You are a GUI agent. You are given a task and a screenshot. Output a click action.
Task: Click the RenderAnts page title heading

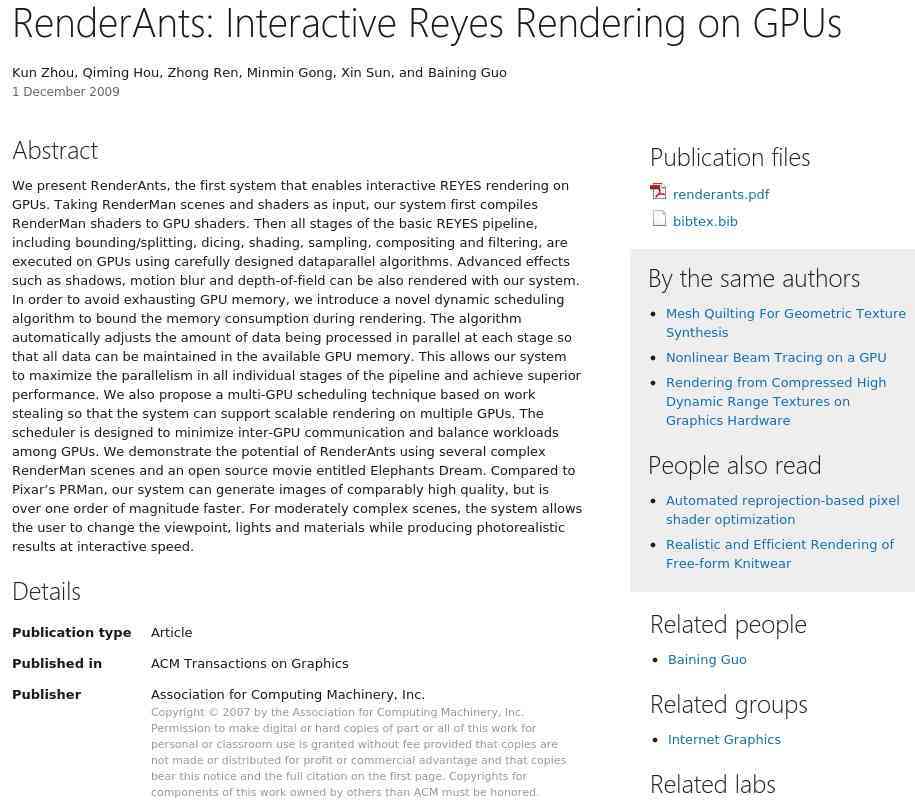[426, 24]
